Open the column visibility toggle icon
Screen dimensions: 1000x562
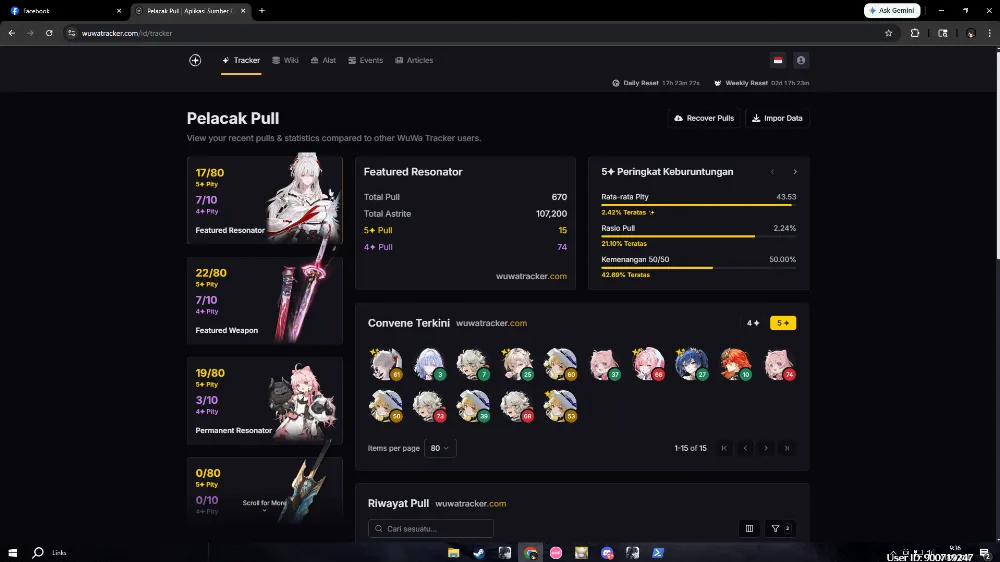(x=749, y=528)
